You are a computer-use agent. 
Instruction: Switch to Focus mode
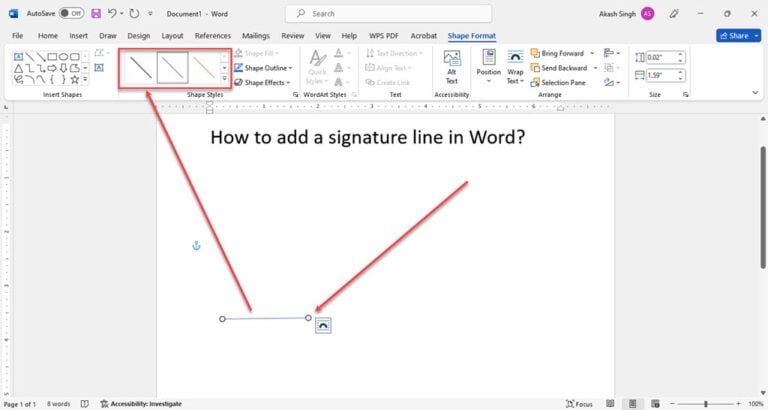(x=579, y=404)
